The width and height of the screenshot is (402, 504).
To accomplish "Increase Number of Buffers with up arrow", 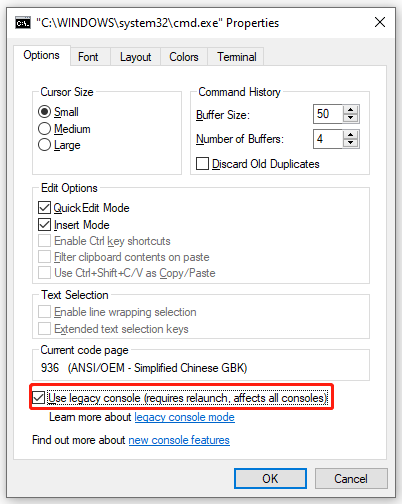I will pyautogui.click(x=350, y=135).
